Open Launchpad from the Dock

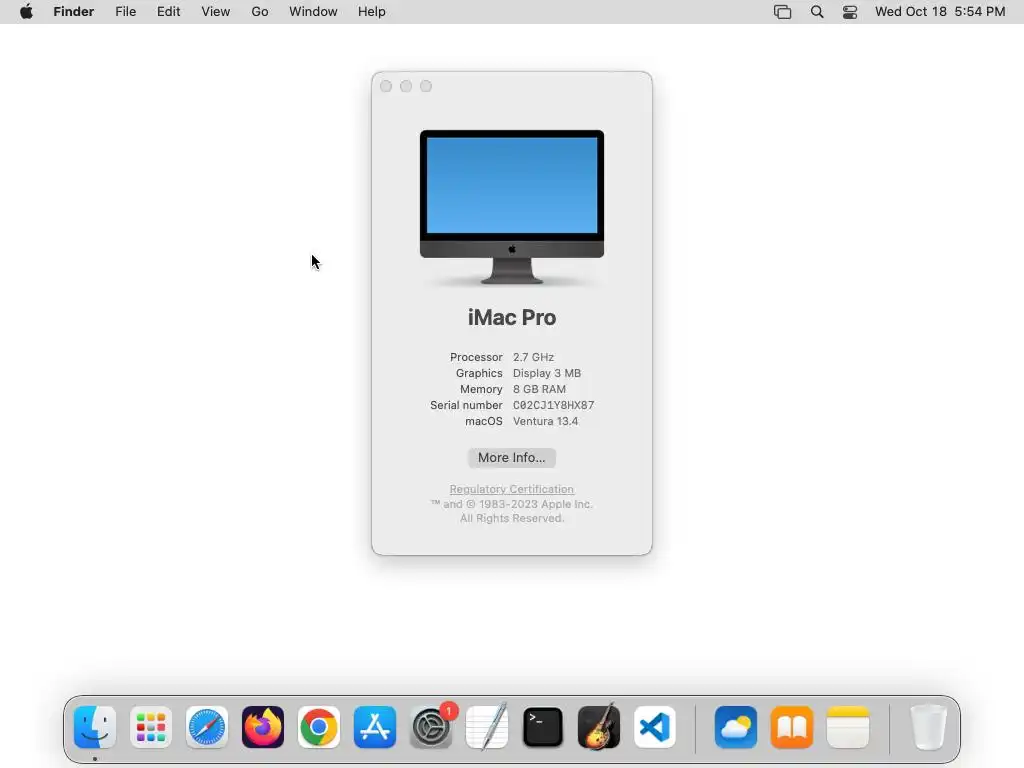pyautogui.click(x=151, y=727)
